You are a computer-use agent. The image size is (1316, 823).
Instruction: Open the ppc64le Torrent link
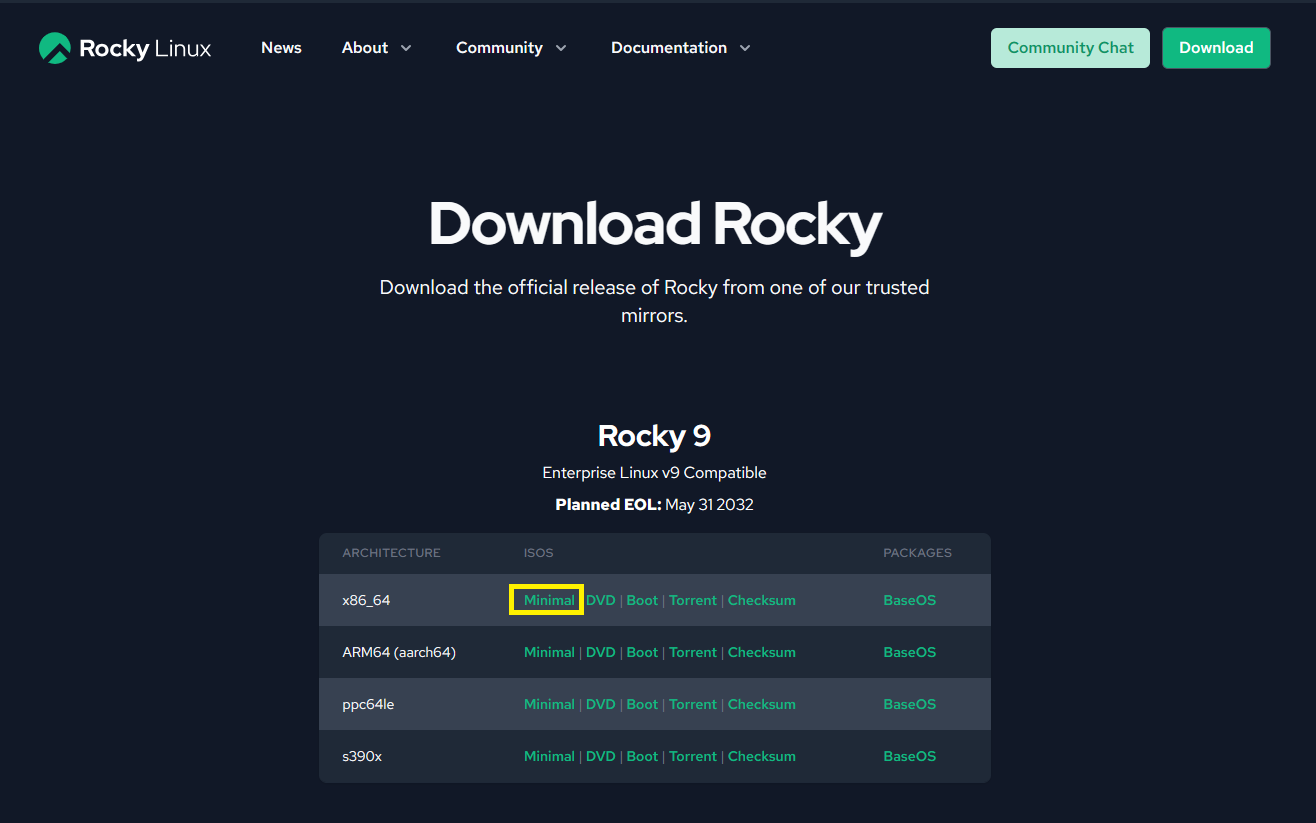(x=693, y=704)
